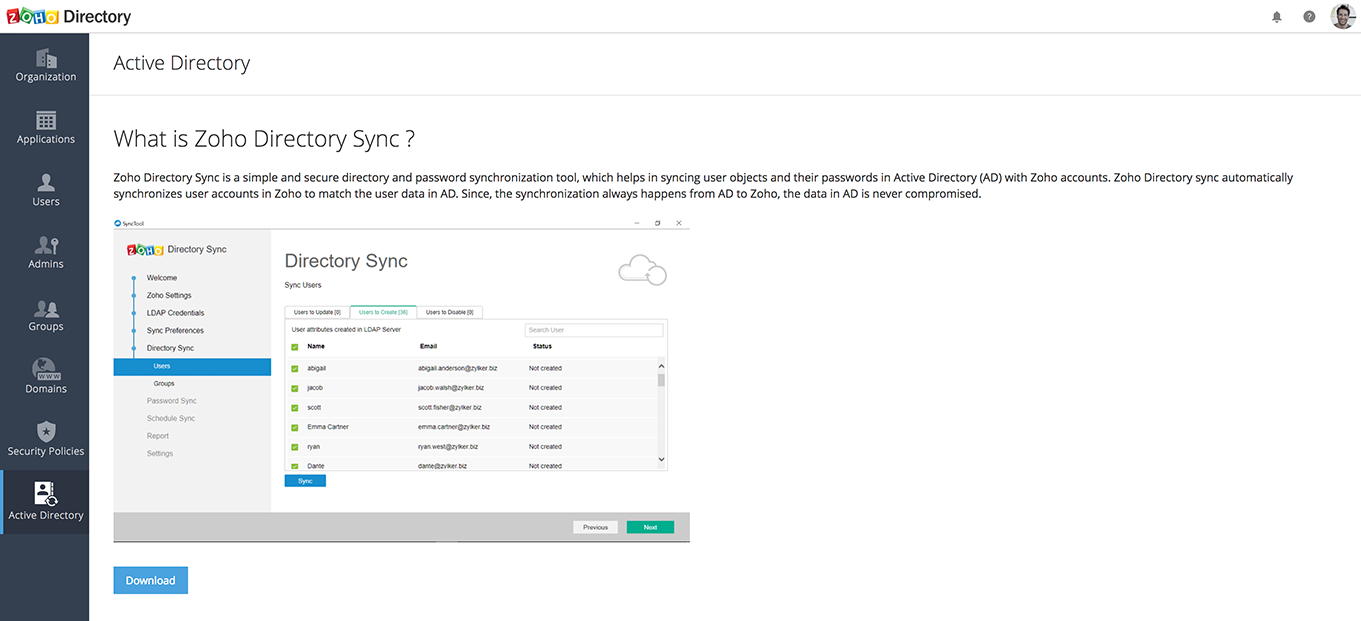Uncheck the Dante user checkbox
Screen dimensions: 1361x621
pyautogui.click(x=295, y=466)
